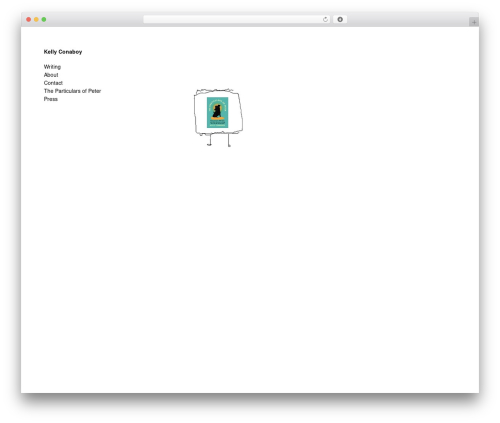This screenshot has width=500, height=423.
Task: Click the browser reload icon
Action: [325, 20]
